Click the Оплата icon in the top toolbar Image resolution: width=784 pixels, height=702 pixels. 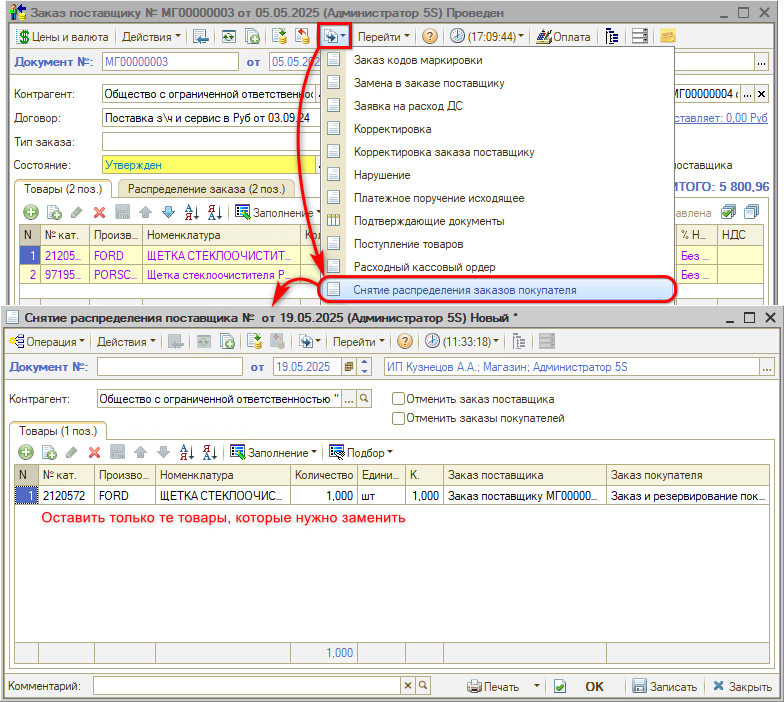[x=563, y=37]
